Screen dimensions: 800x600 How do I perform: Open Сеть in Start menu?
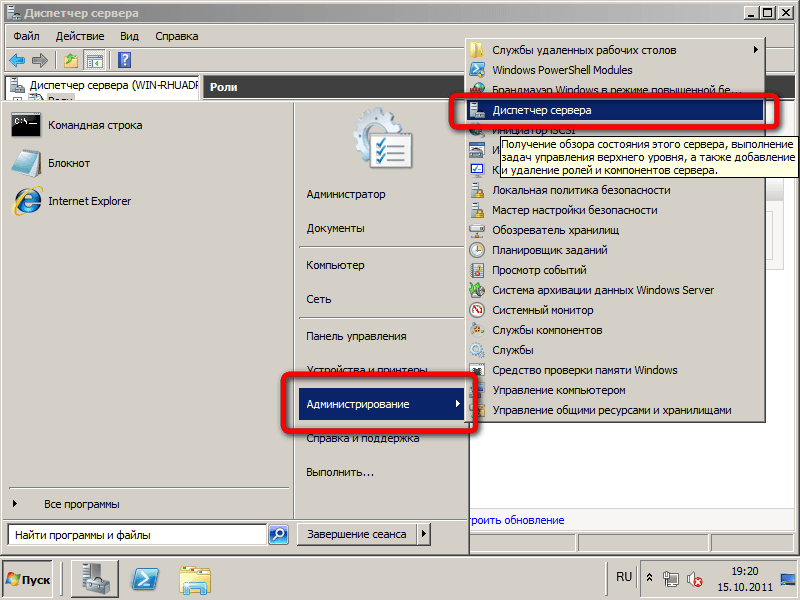(318, 299)
